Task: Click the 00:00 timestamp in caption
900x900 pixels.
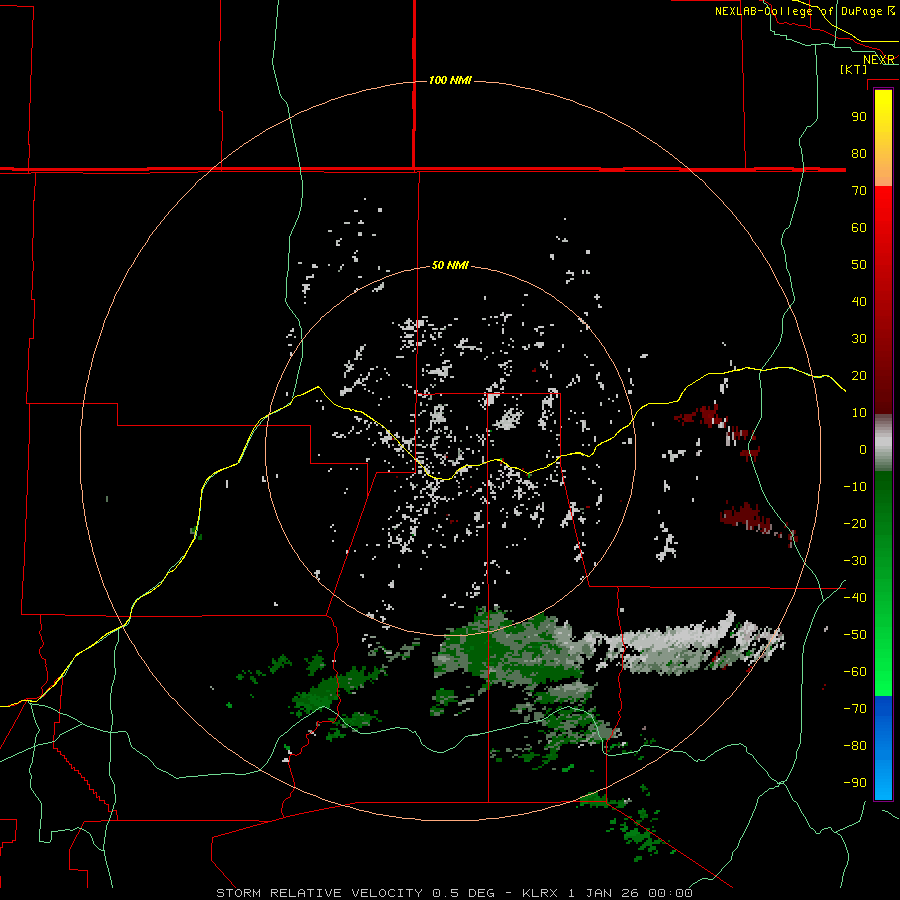Action: point(670,893)
